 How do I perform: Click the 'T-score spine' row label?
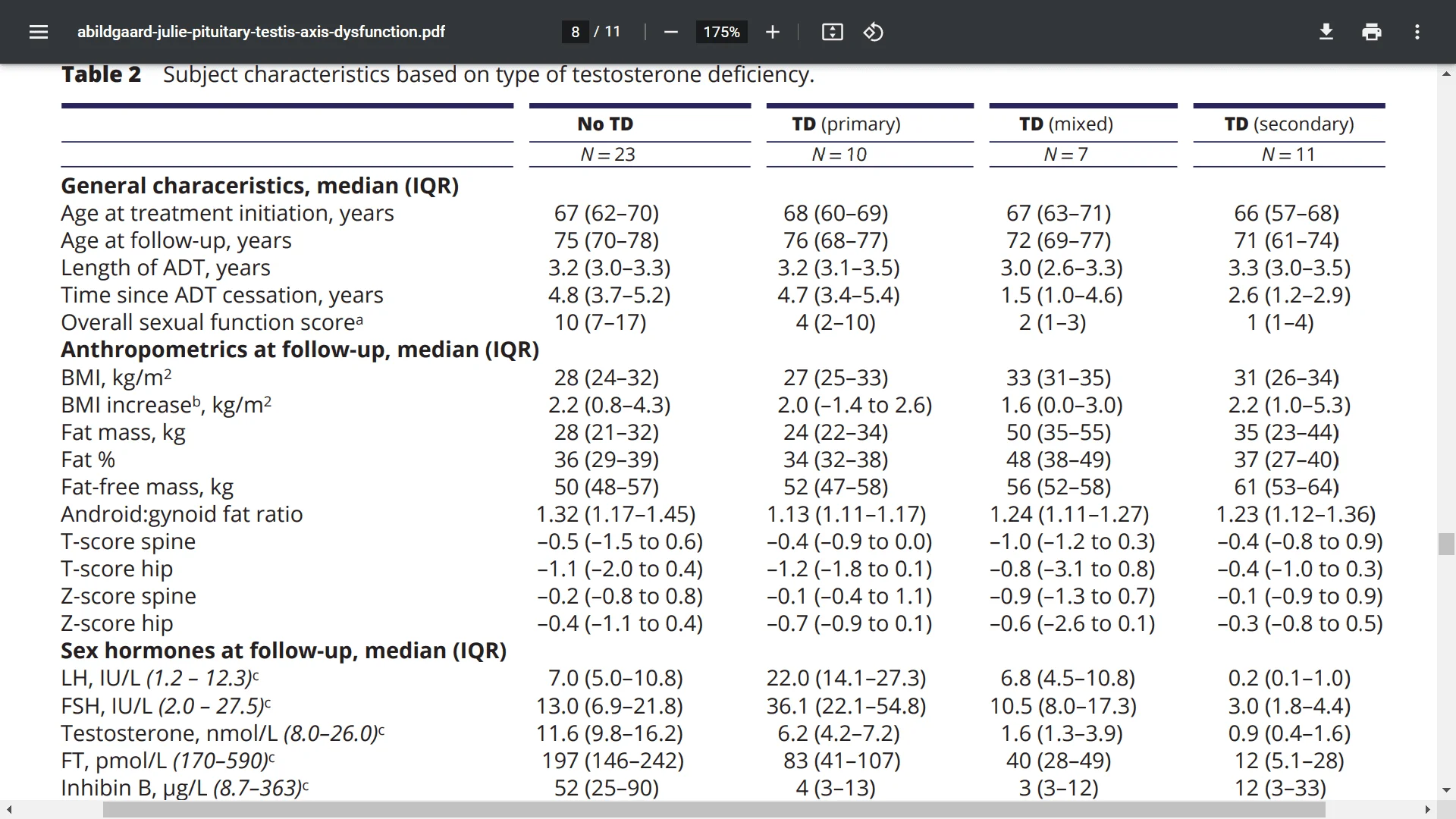[128, 541]
